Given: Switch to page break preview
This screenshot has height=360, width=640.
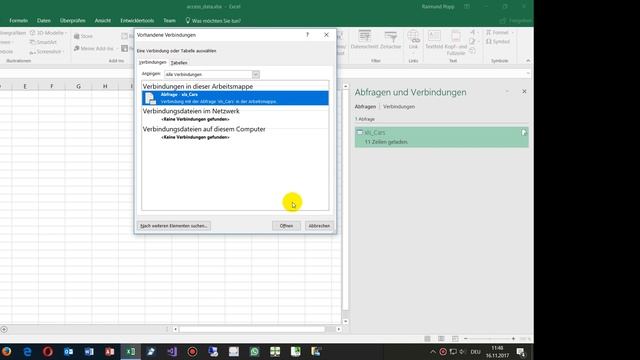Looking at the screenshot, I should 455,339.
